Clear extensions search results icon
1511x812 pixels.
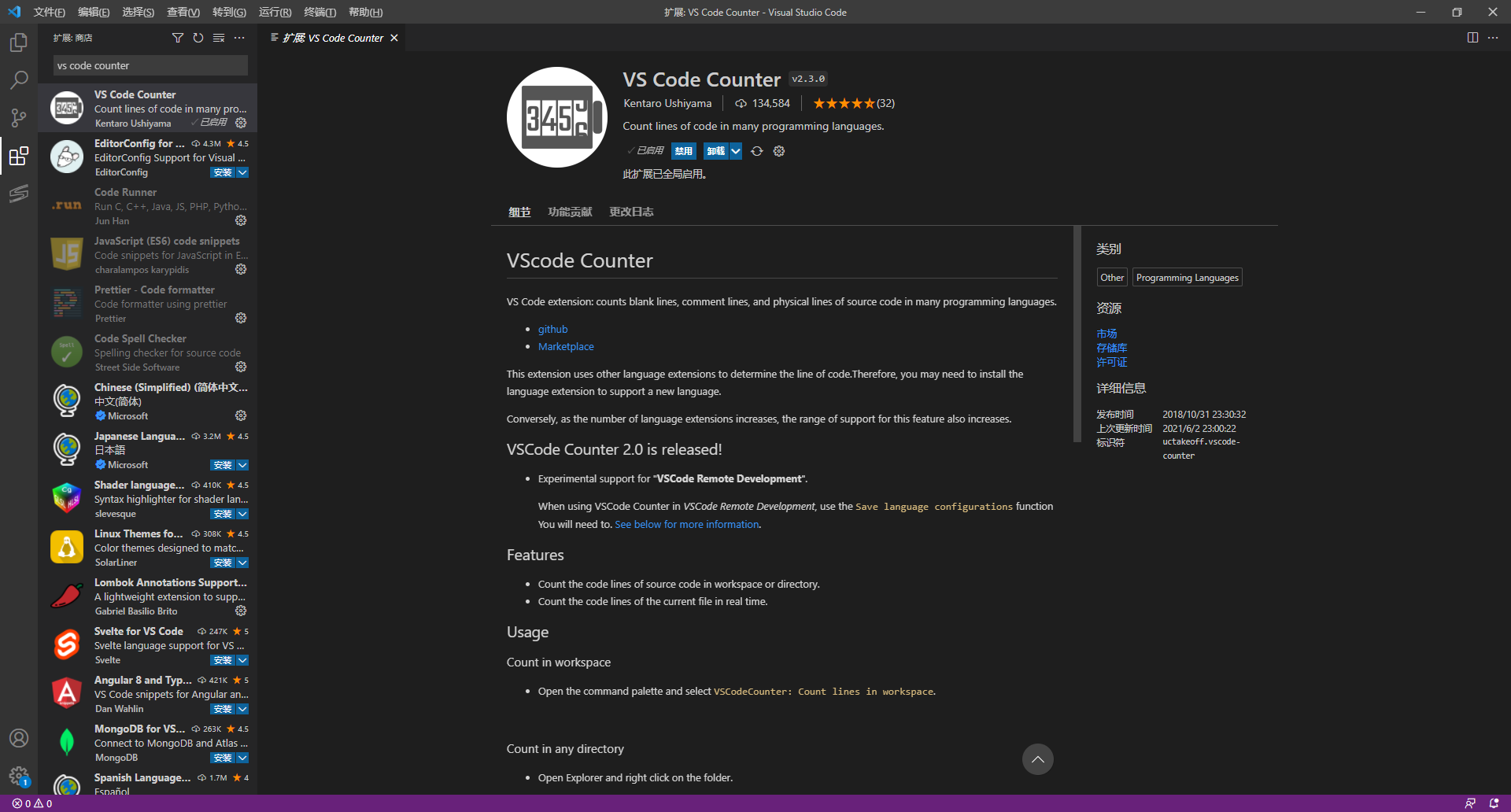pyautogui.click(x=219, y=38)
